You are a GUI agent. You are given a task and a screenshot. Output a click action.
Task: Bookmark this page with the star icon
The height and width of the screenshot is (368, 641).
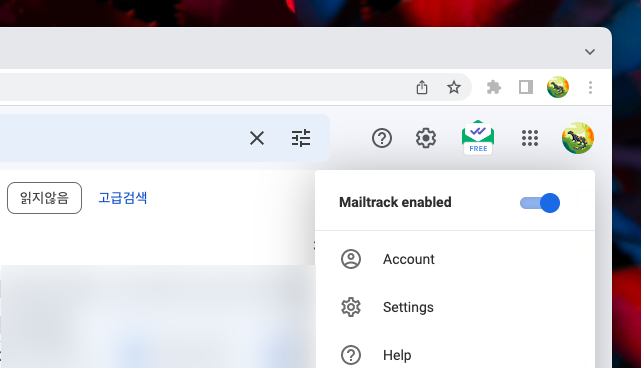tap(454, 87)
